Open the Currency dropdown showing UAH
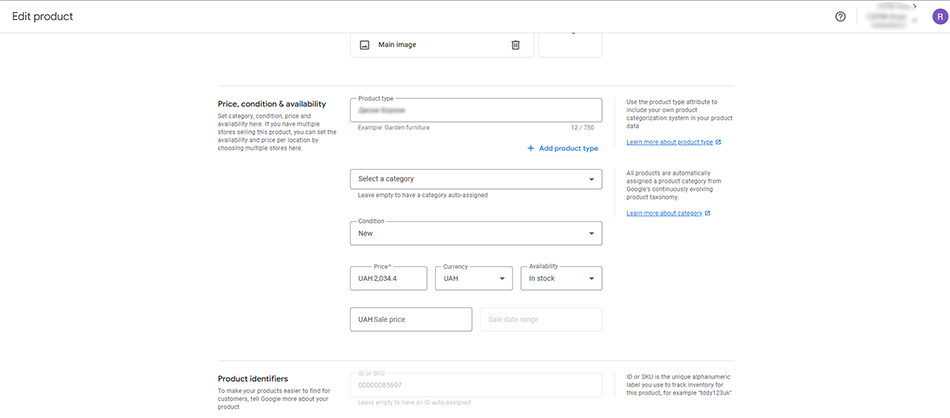The width and height of the screenshot is (950, 418). tap(474, 279)
